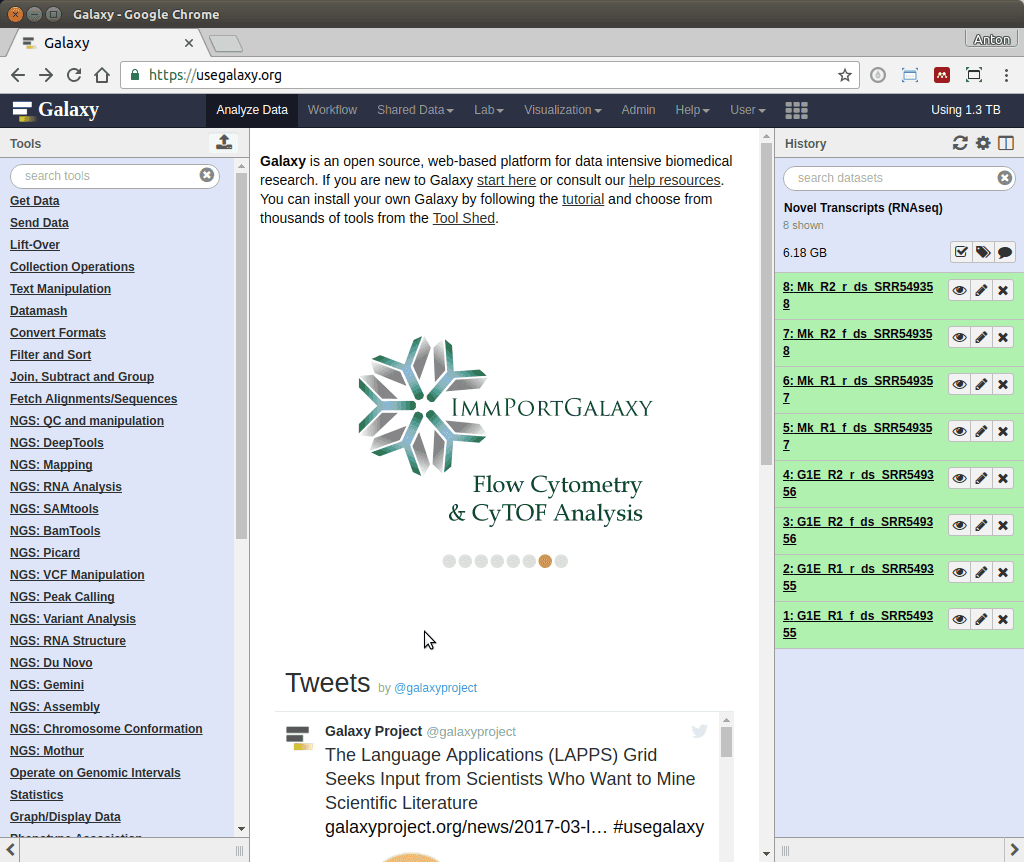
Task: View dataset 4 G1E_R2_r using eye icon
Action: tap(959, 478)
